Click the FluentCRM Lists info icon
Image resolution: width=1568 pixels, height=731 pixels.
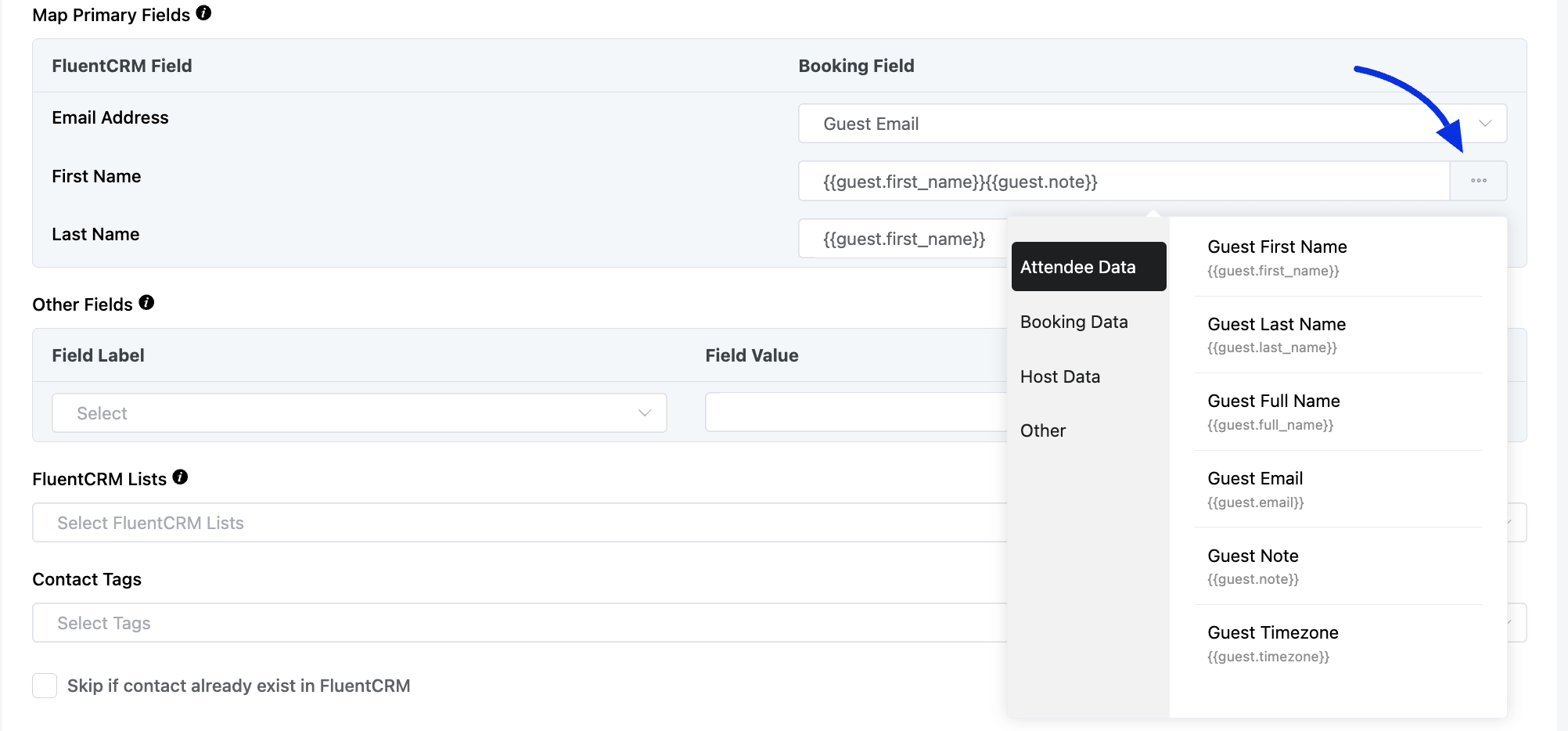(179, 476)
